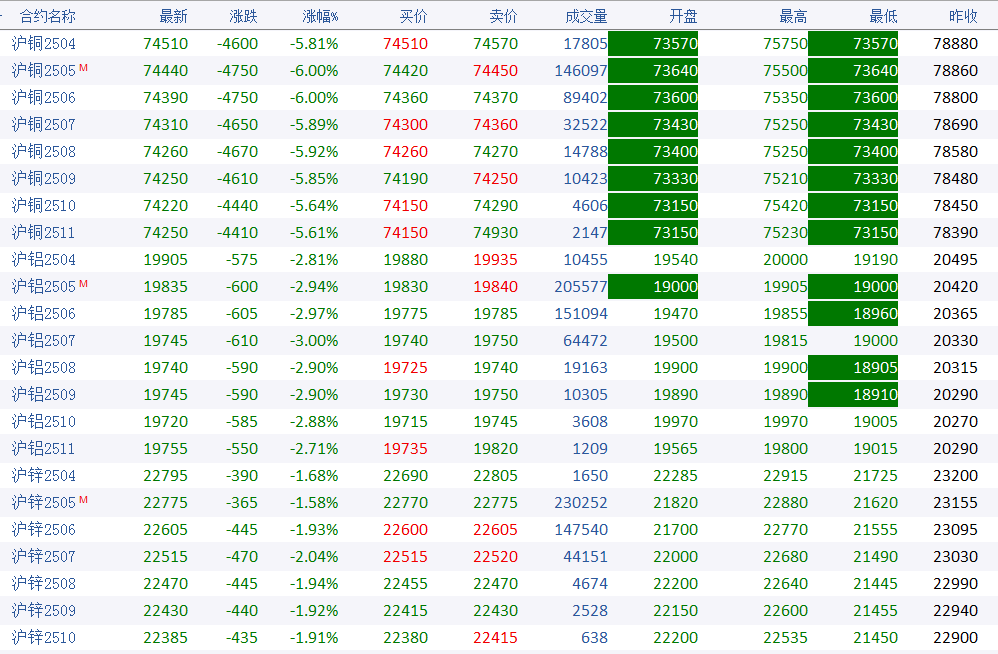Click high price 75420 for 沪铜2510
This screenshot has width=998, height=654.
click(x=785, y=205)
